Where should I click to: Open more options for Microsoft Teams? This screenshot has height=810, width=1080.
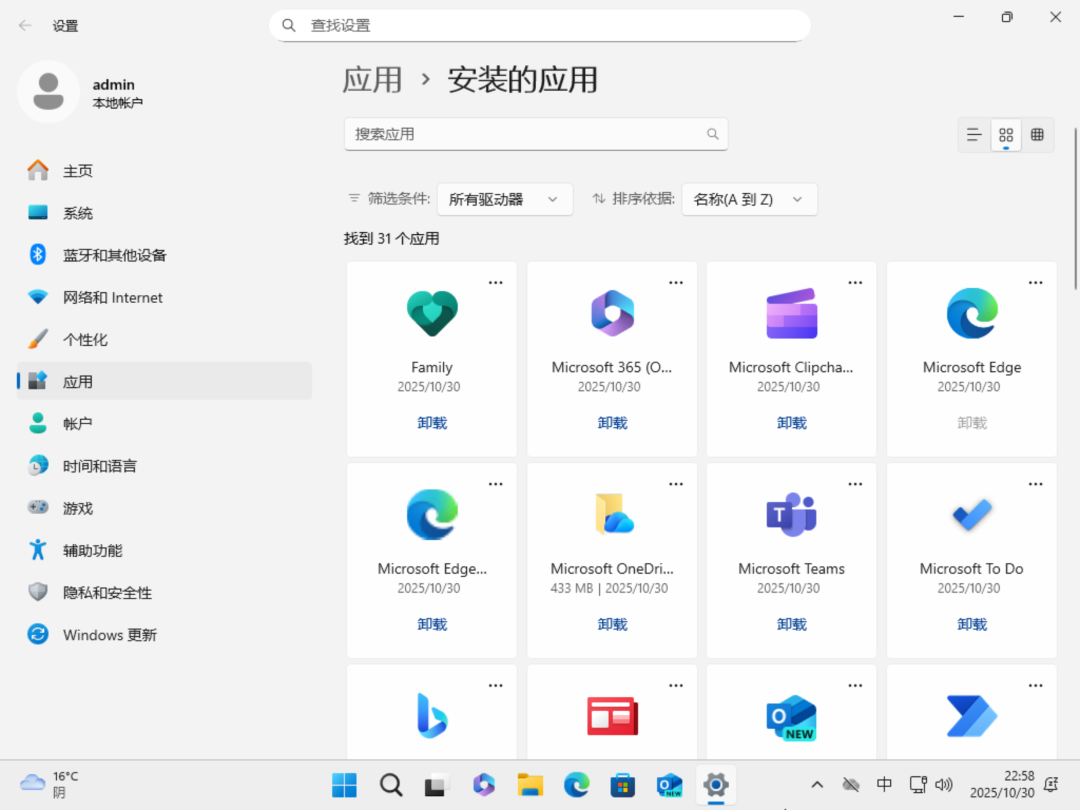click(855, 484)
